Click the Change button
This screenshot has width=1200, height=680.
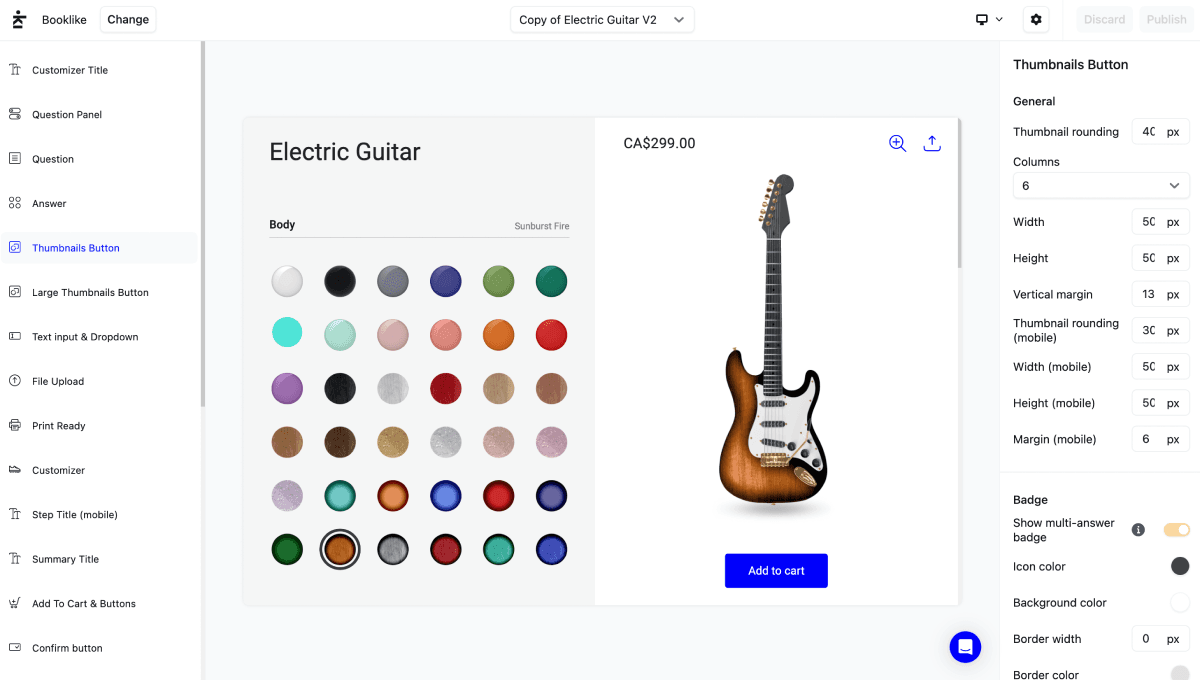[128, 20]
